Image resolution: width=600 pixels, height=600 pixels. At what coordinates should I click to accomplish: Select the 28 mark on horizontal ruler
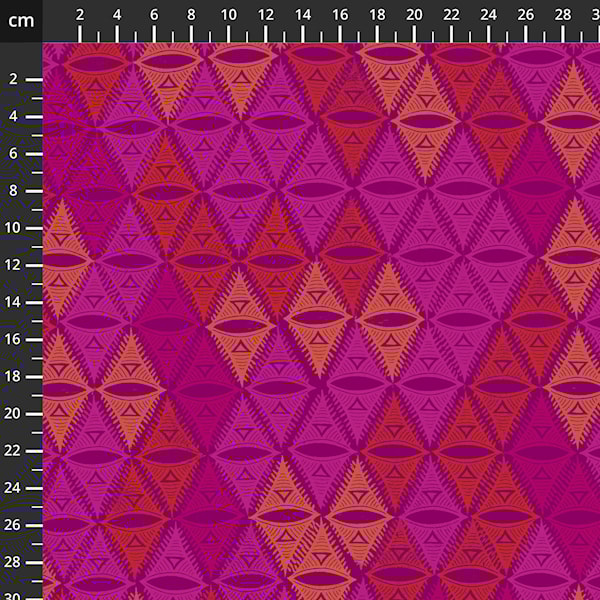coord(562,15)
